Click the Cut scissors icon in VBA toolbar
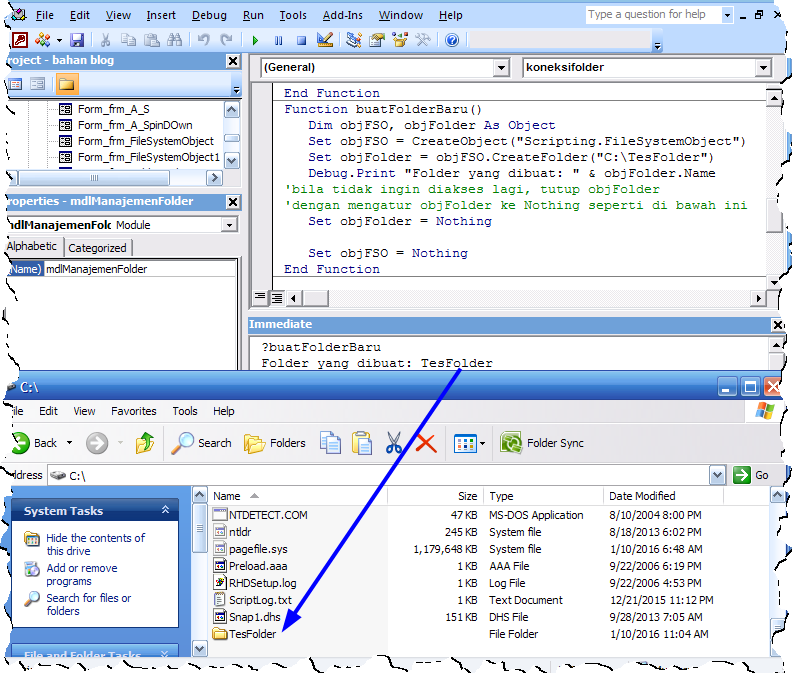 tap(106, 40)
